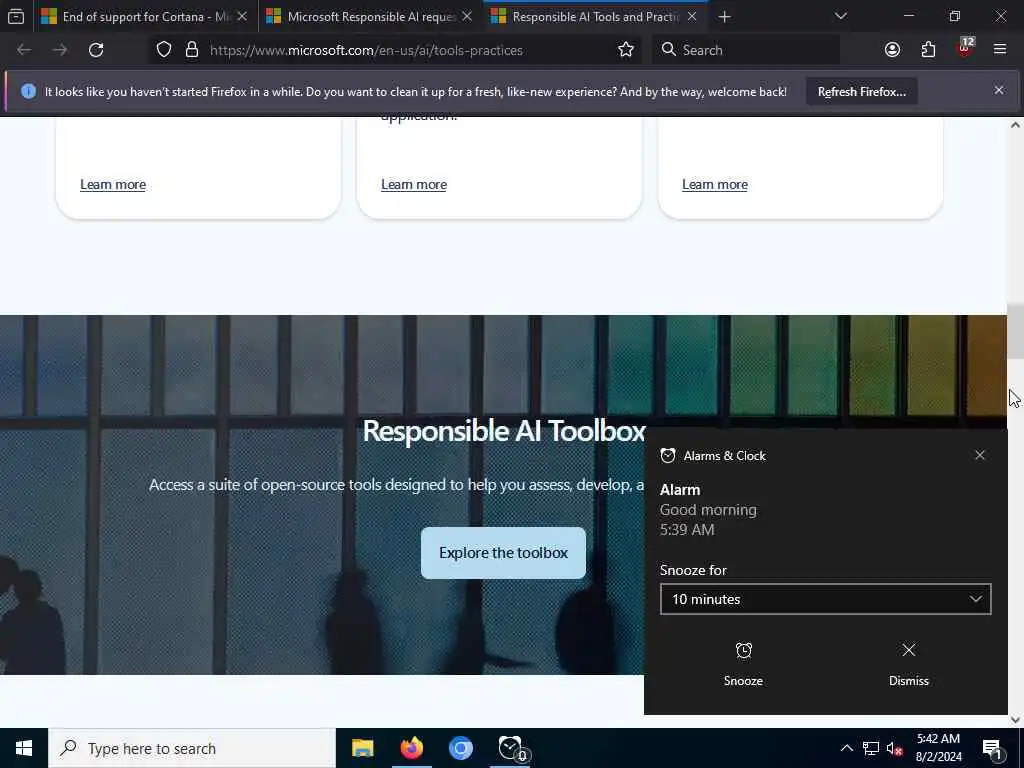
Task: Click the scrollbar down arrow
Action: (1015, 720)
